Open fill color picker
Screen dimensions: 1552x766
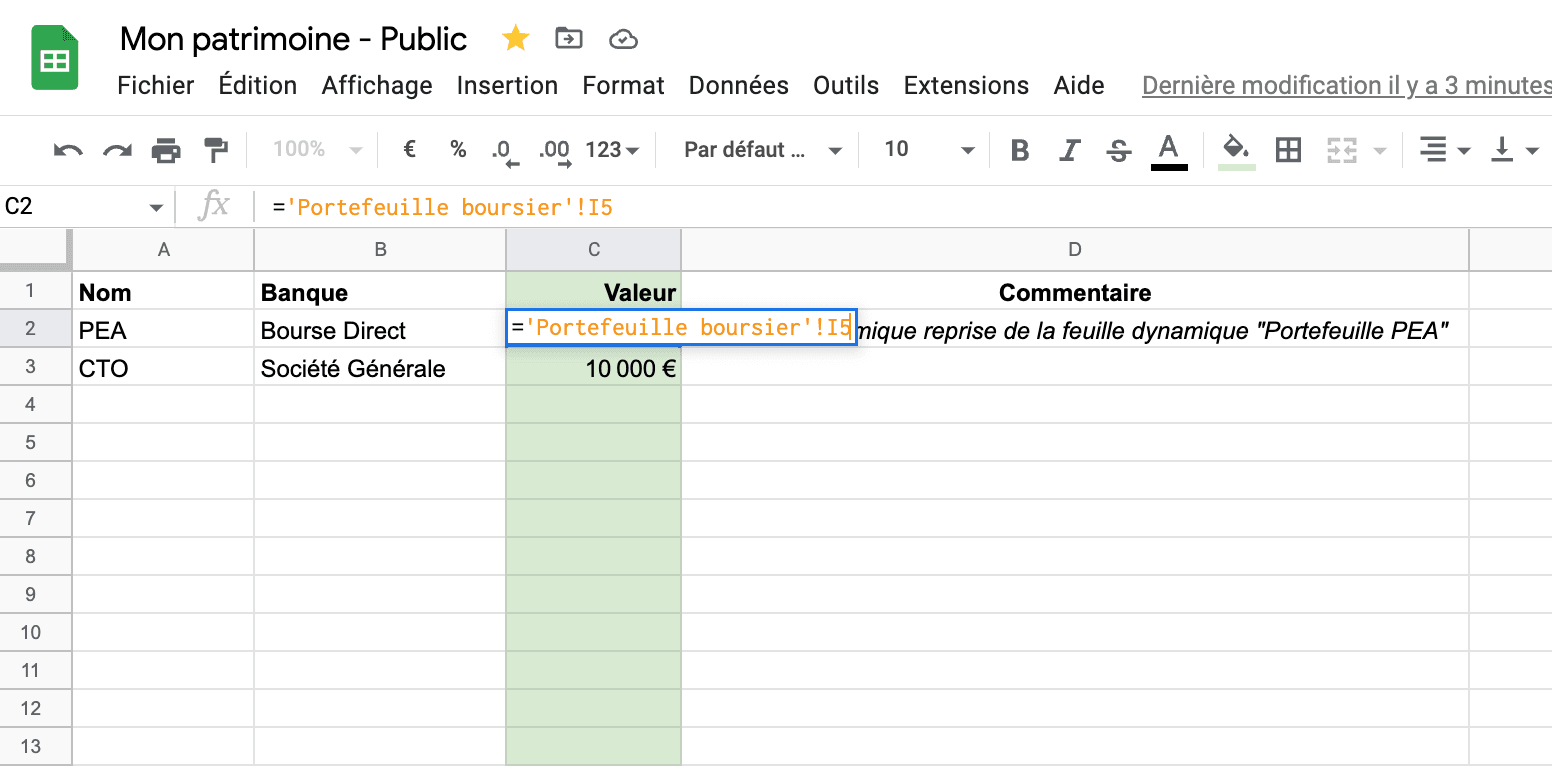[x=1237, y=151]
